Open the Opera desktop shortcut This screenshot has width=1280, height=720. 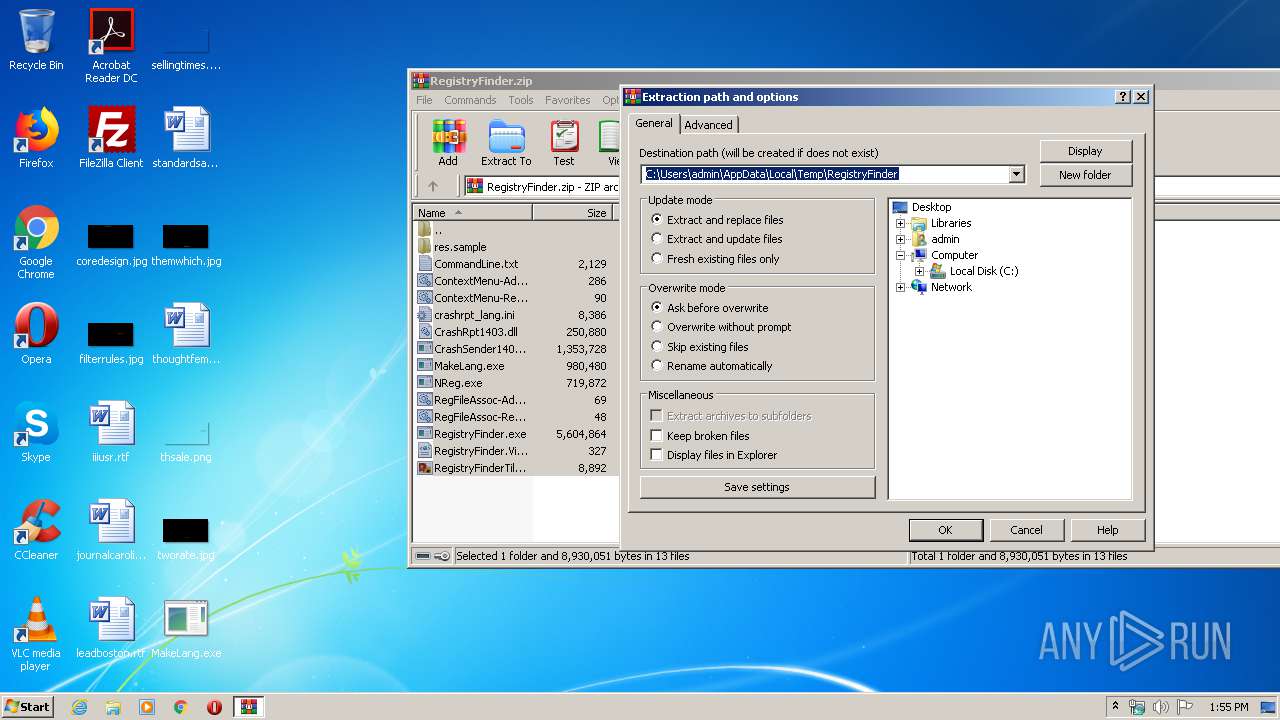click(x=36, y=334)
